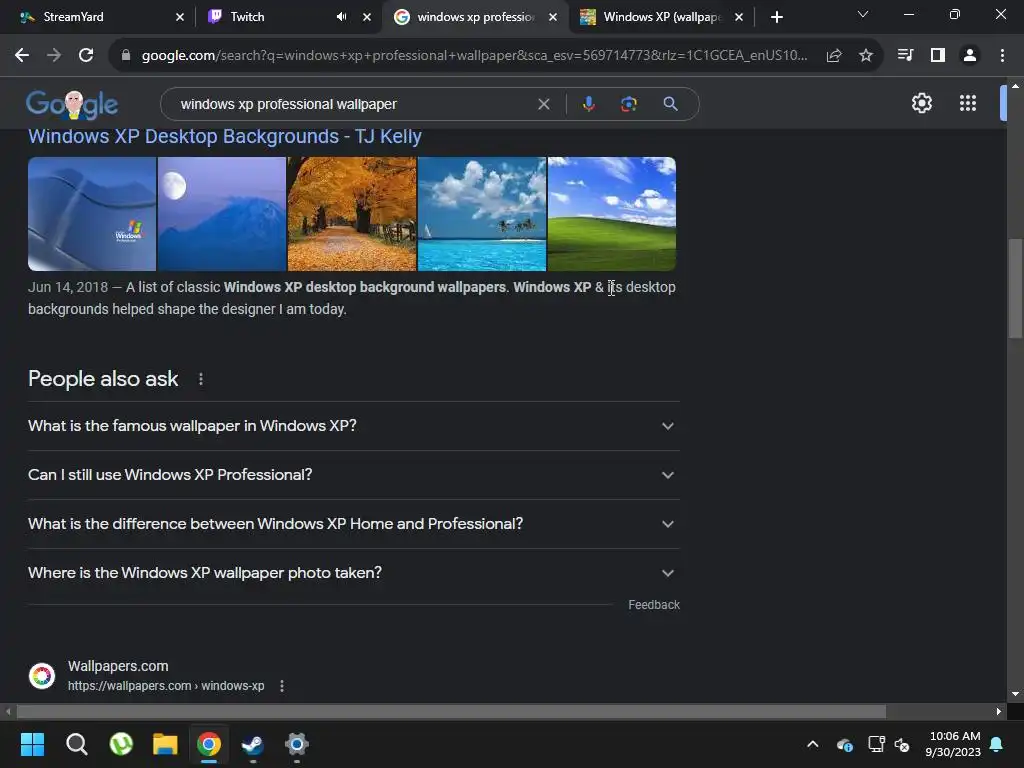Expand "Can I still use Windows XP Professional?"
This screenshot has width=1024, height=768.
pos(353,475)
